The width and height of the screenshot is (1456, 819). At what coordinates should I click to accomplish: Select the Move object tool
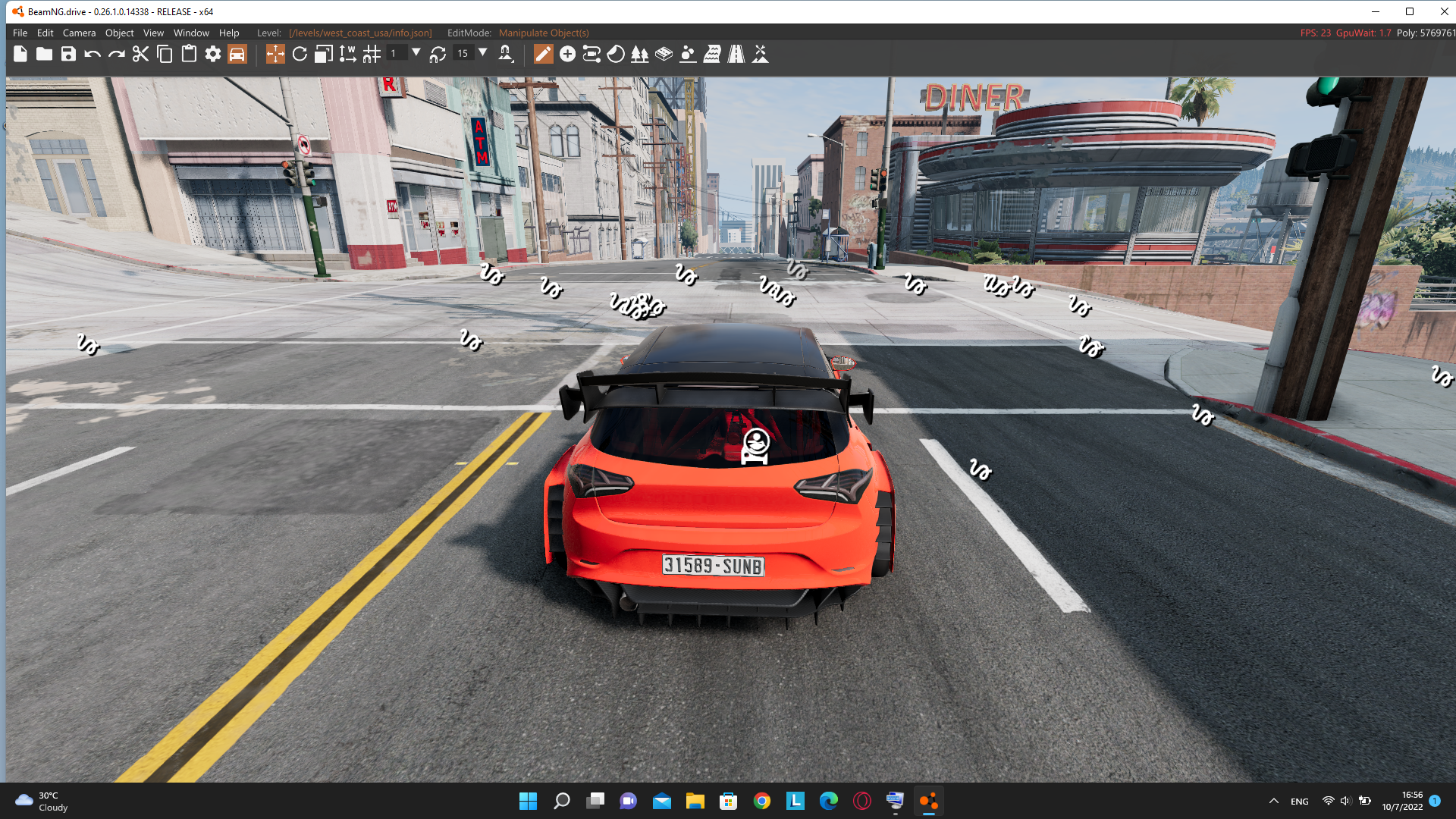click(275, 54)
